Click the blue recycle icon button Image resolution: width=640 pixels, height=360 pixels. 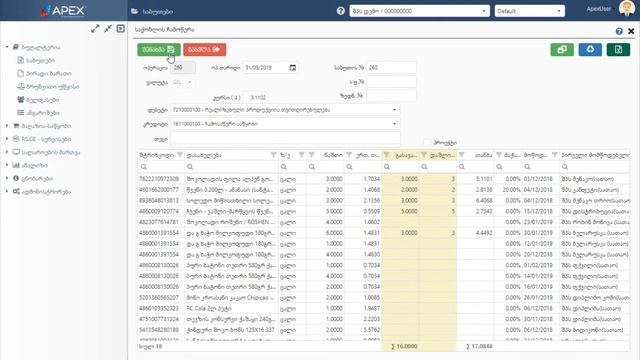point(590,49)
